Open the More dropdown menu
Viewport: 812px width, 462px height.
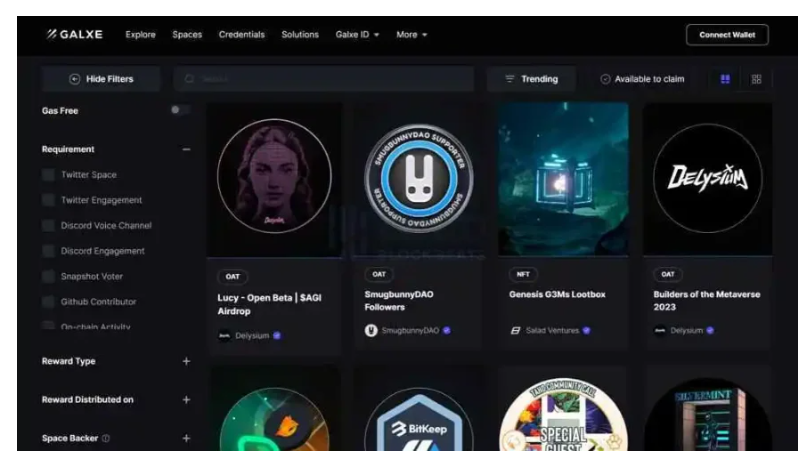[412, 35]
